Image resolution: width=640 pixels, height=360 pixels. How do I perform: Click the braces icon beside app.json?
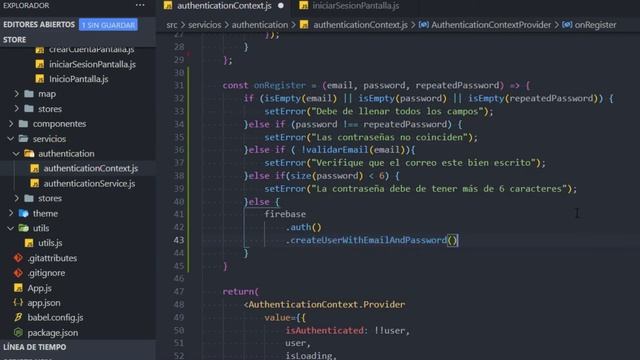pyautogui.click(x=18, y=303)
